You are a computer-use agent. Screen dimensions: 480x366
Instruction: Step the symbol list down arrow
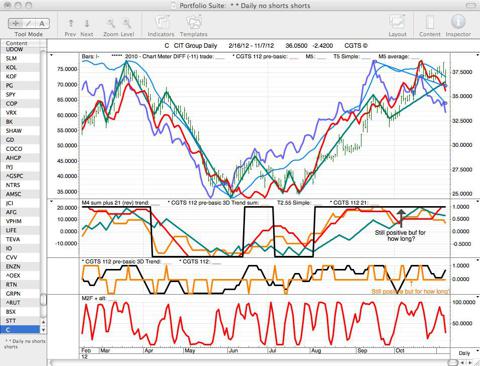[x=43, y=330]
